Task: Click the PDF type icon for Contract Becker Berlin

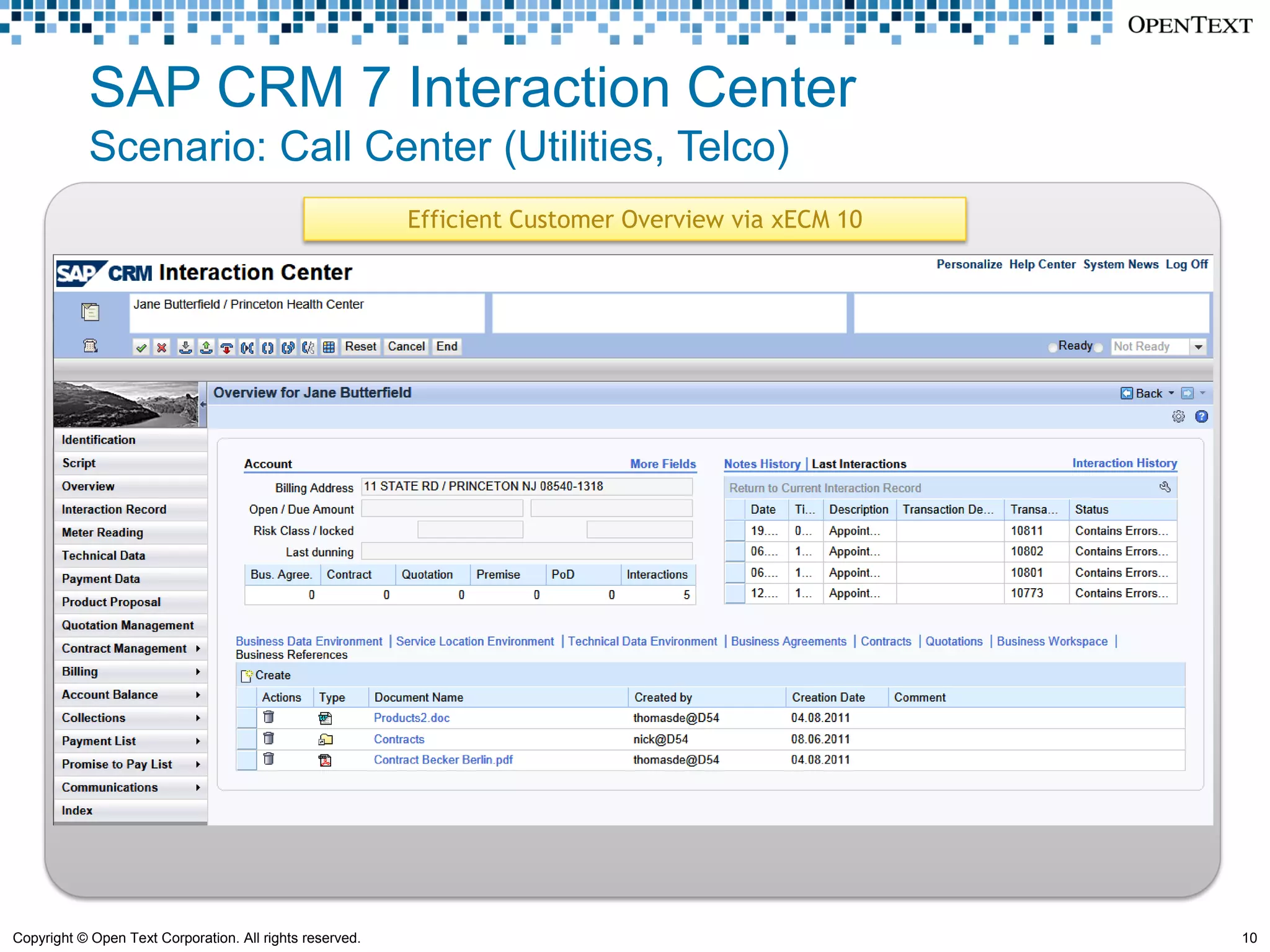Action: point(326,760)
